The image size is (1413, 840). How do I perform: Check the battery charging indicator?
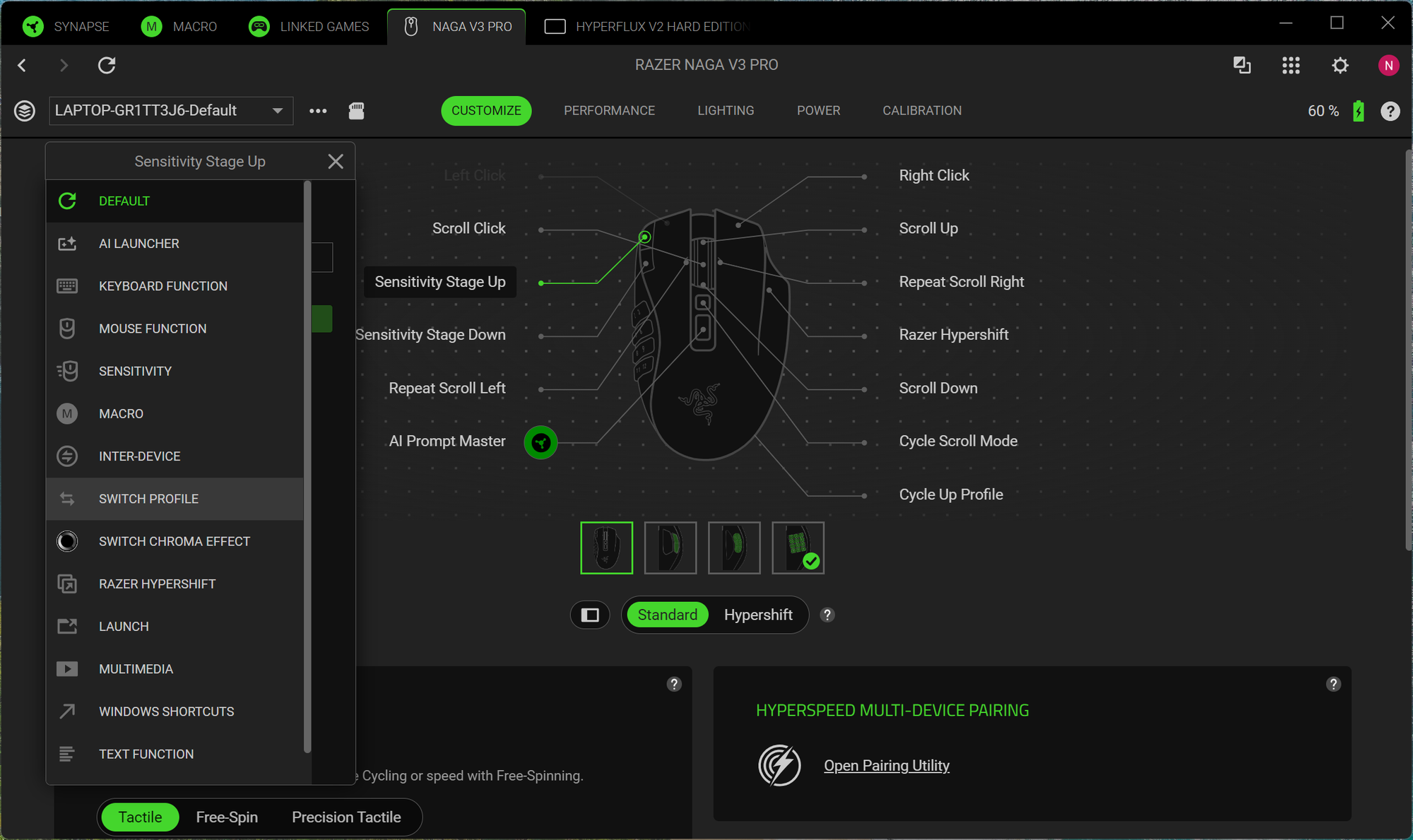(1359, 111)
